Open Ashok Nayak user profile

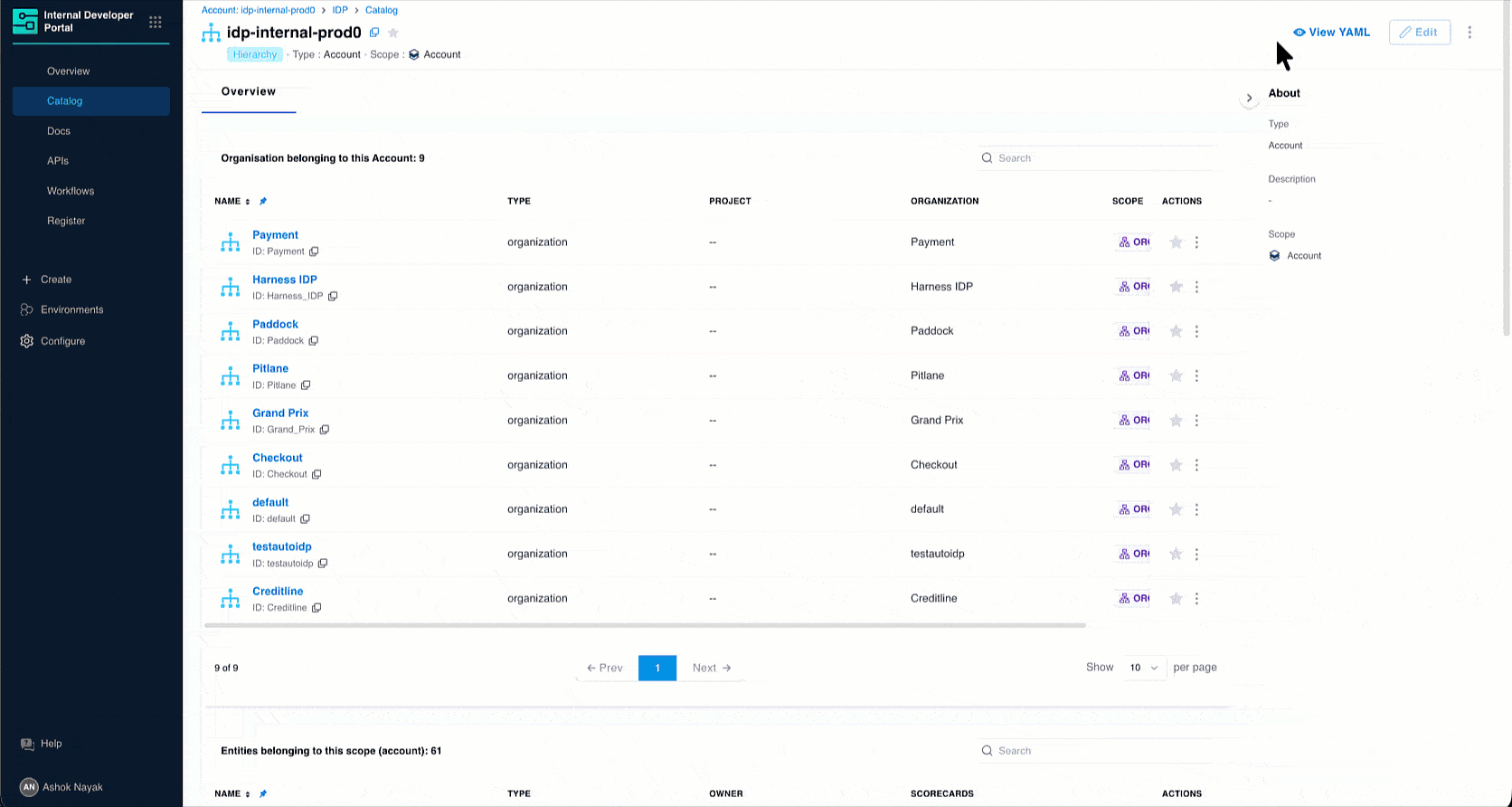61,787
